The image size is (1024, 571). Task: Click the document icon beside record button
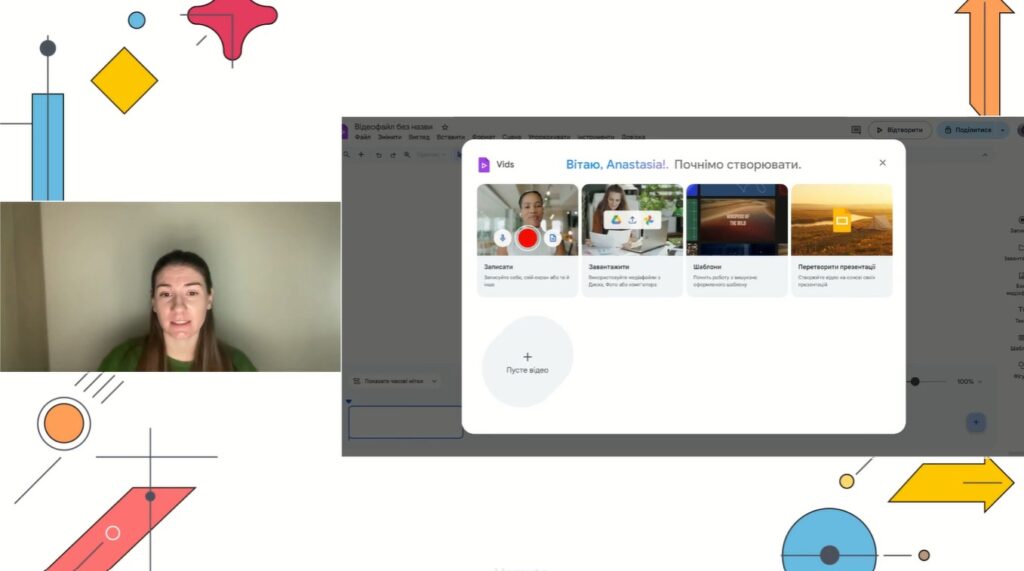click(551, 238)
